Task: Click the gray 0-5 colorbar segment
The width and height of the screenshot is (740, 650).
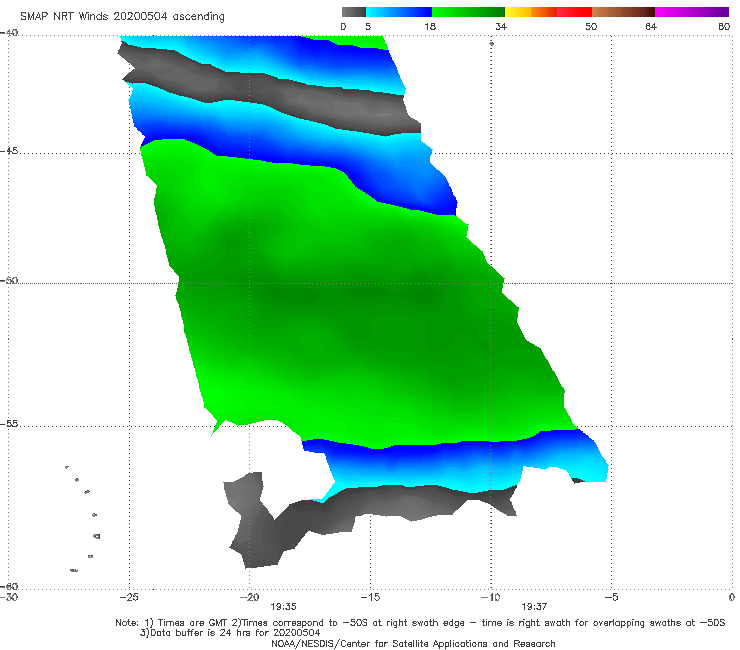Action: 354,12
